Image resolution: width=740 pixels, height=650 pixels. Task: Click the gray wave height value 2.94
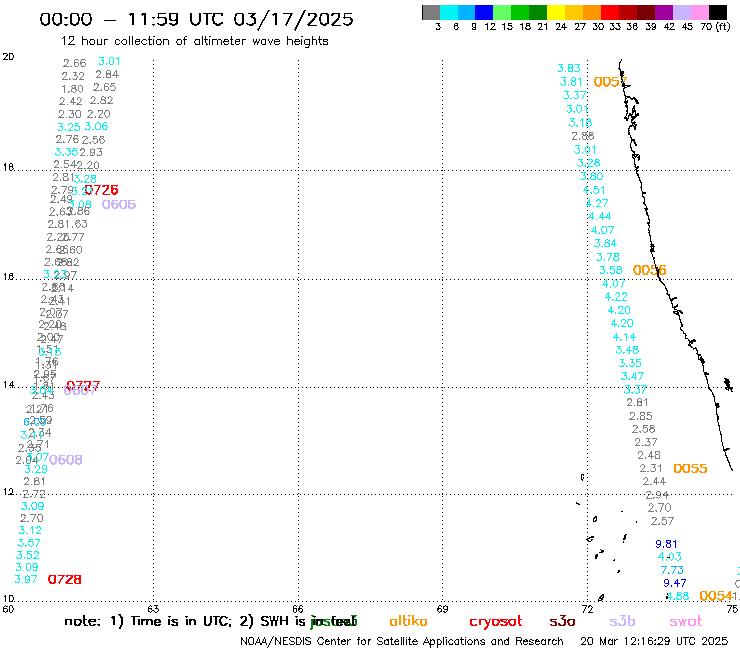(657, 495)
